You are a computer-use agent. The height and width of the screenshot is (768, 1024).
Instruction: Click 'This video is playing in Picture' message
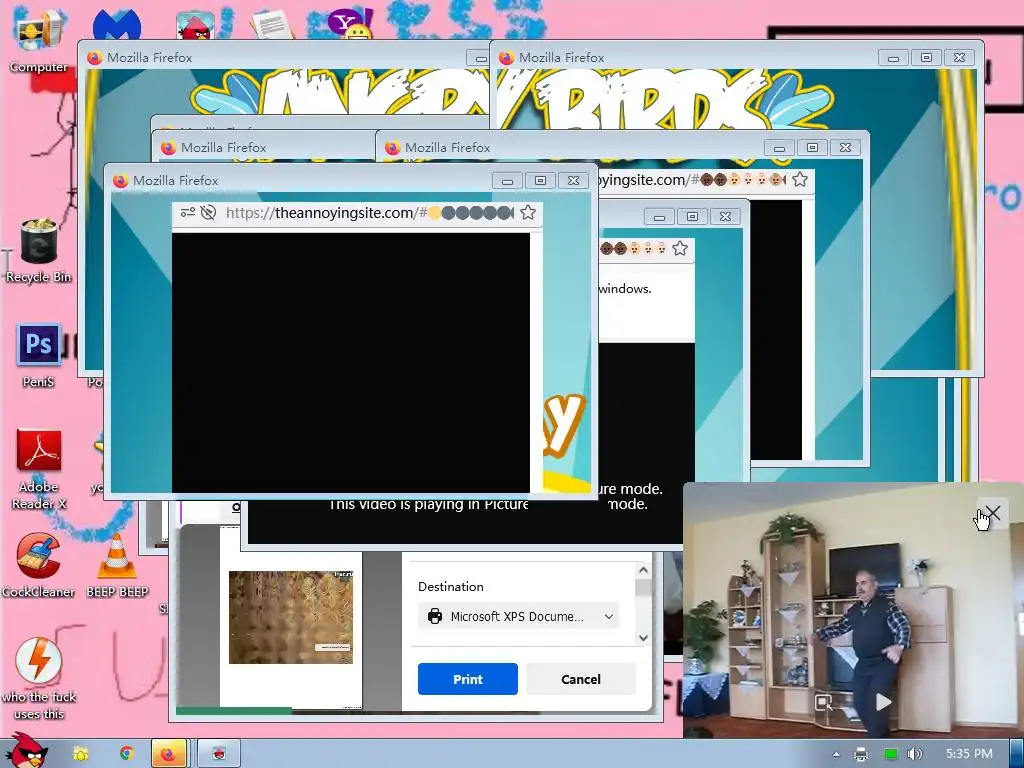[428, 504]
